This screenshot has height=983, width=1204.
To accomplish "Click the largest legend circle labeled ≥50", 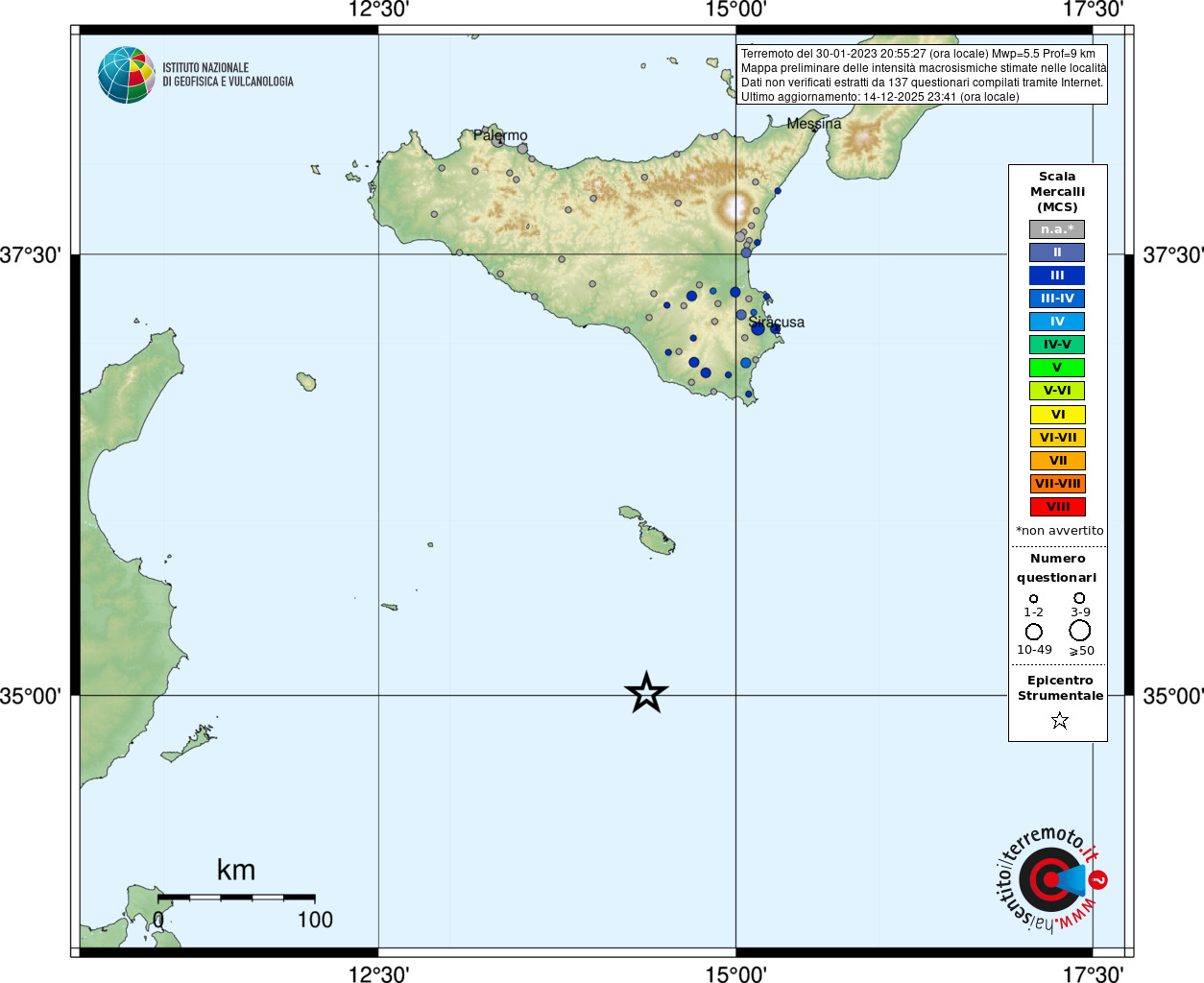I will point(1079,631).
